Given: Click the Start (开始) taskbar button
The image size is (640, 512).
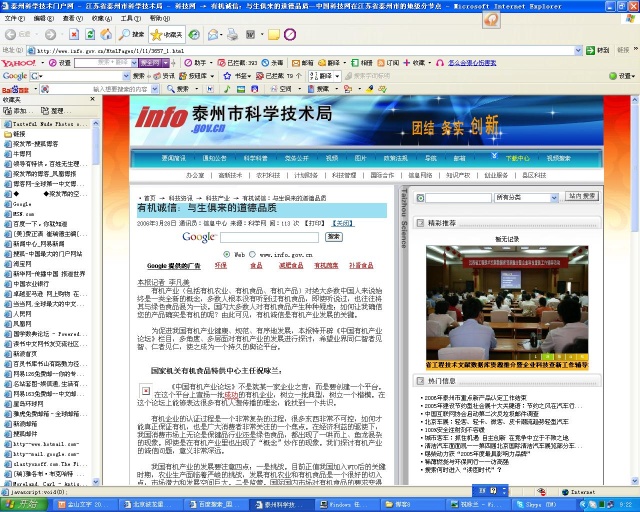Looking at the screenshot, I should (x=18, y=505).
